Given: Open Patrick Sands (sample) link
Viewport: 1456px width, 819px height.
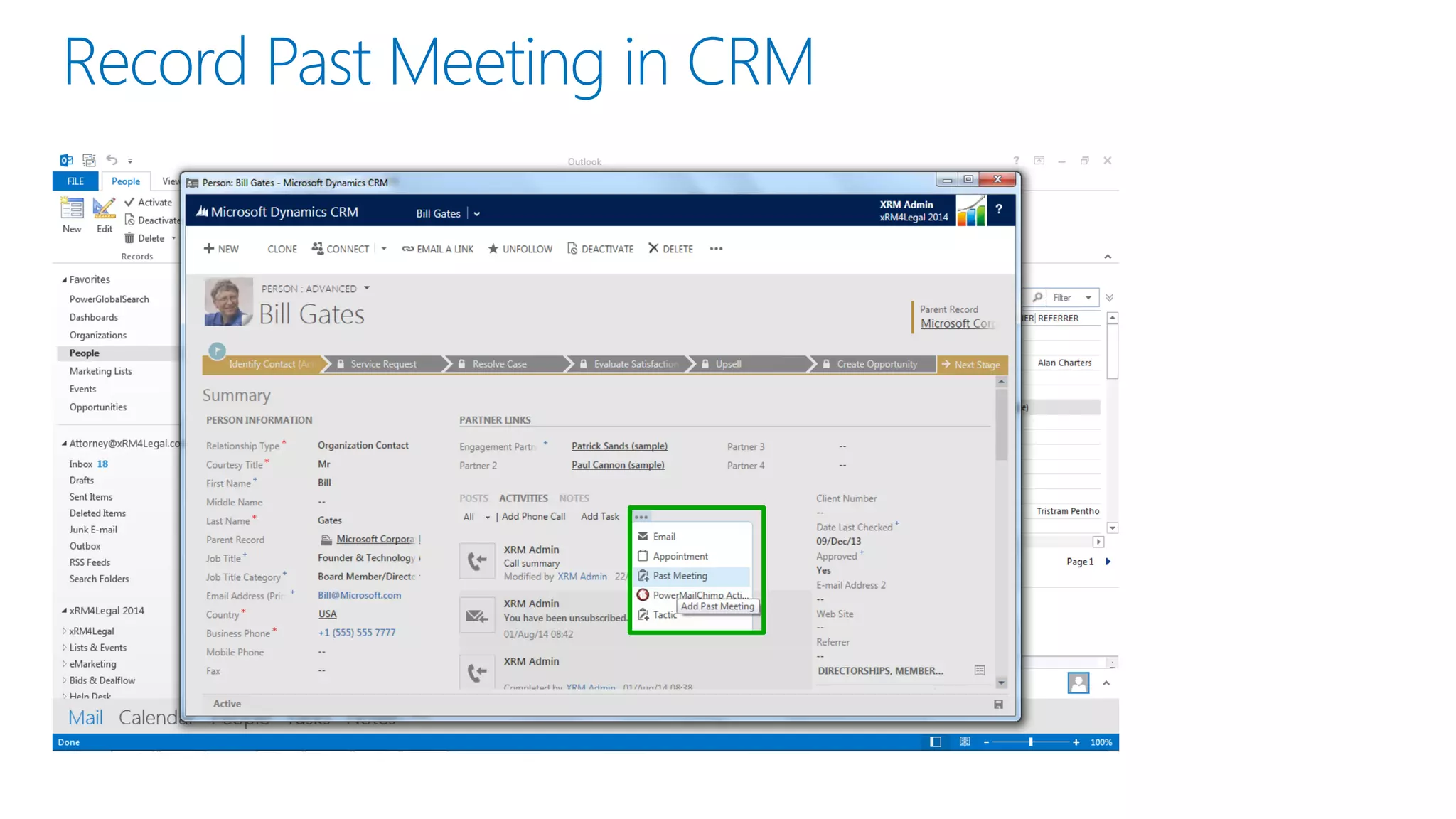Looking at the screenshot, I should [x=619, y=446].
